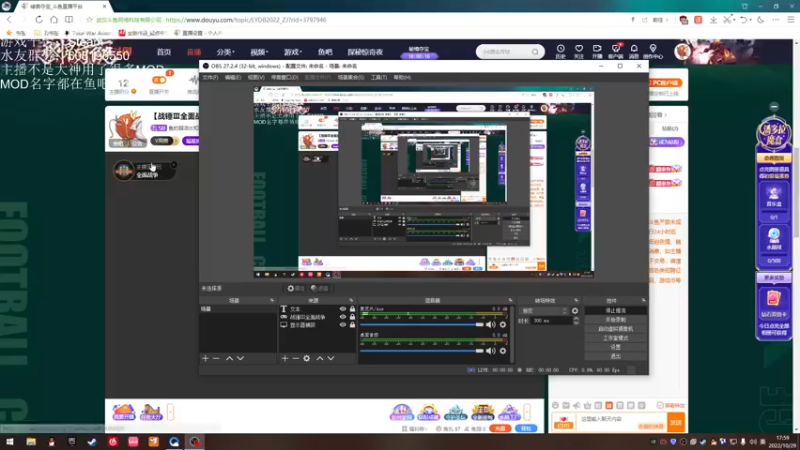Open the Douyu go-live camera icon
Image resolution: width=800 pixels, height=450 pixels.
click(x=597, y=52)
